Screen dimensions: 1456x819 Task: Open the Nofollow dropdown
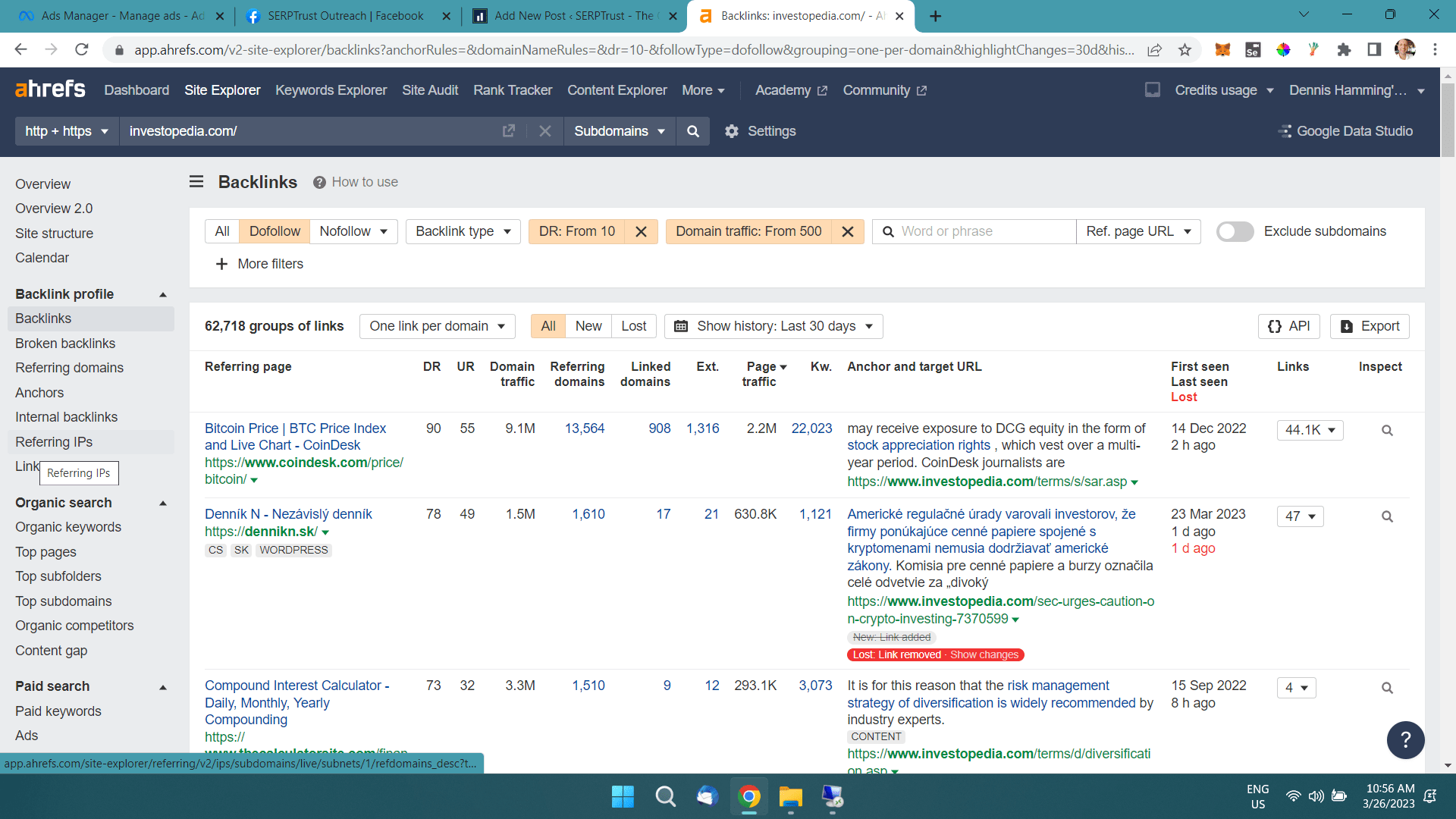pyautogui.click(x=353, y=232)
